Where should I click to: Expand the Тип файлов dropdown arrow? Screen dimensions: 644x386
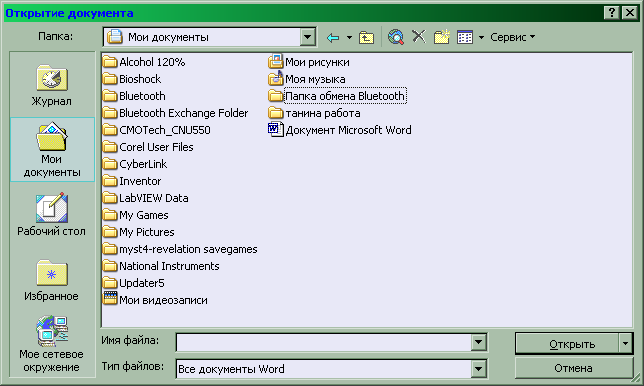tap(478, 369)
